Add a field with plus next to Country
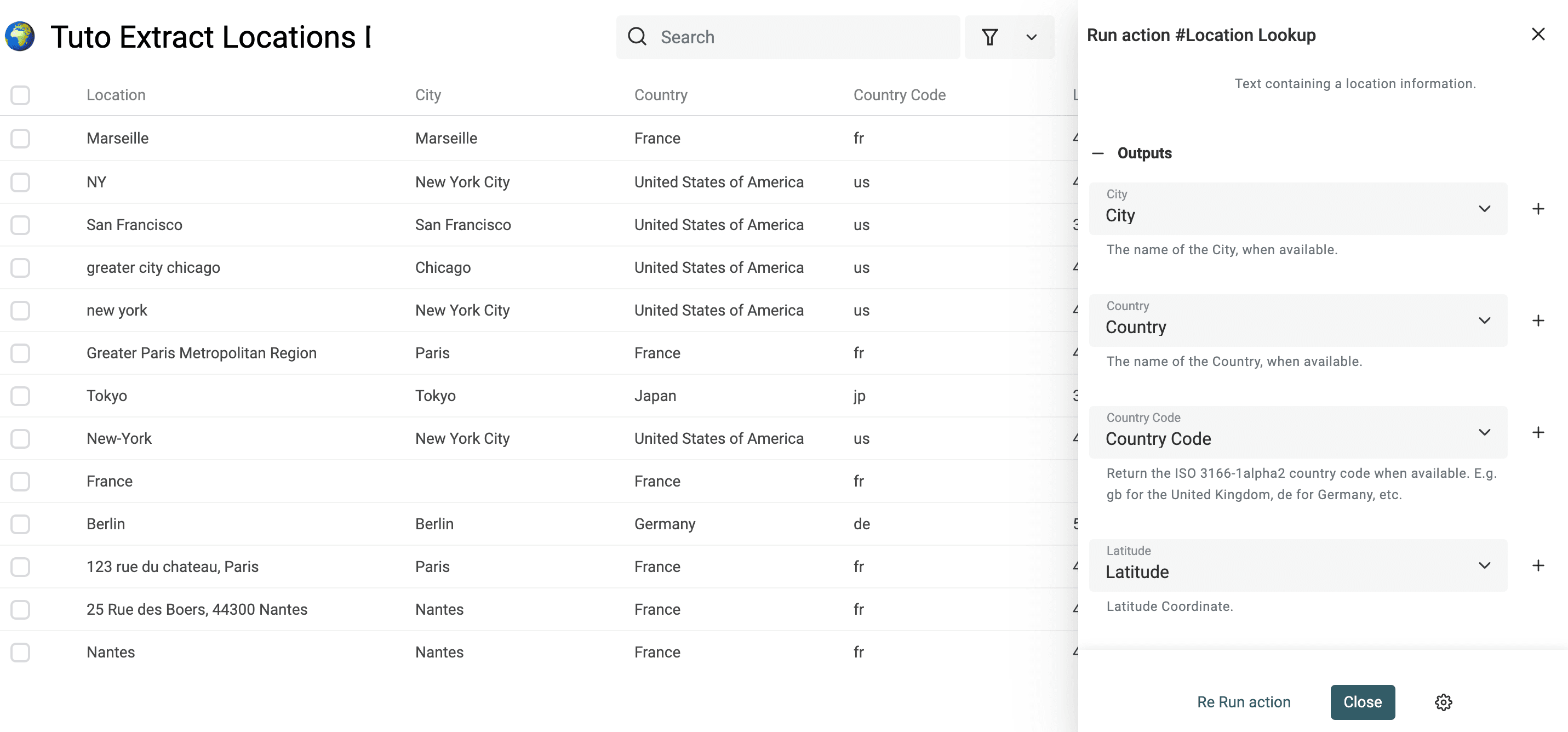 (1537, 321)
